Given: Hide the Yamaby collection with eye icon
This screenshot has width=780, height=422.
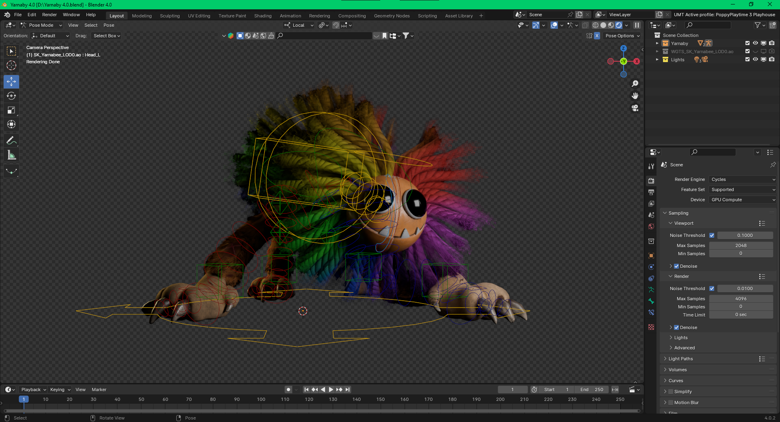Looking at the screenshot, I should click(x=755, y=43).
